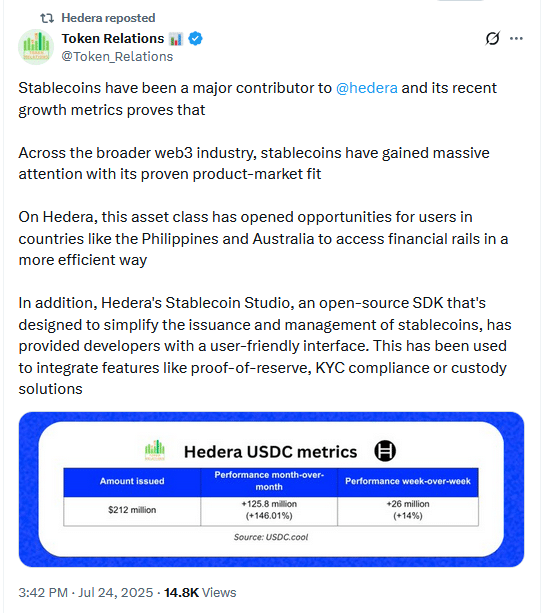
Task: Click the Token Relations display name
Action: click(x=113, y=39)
